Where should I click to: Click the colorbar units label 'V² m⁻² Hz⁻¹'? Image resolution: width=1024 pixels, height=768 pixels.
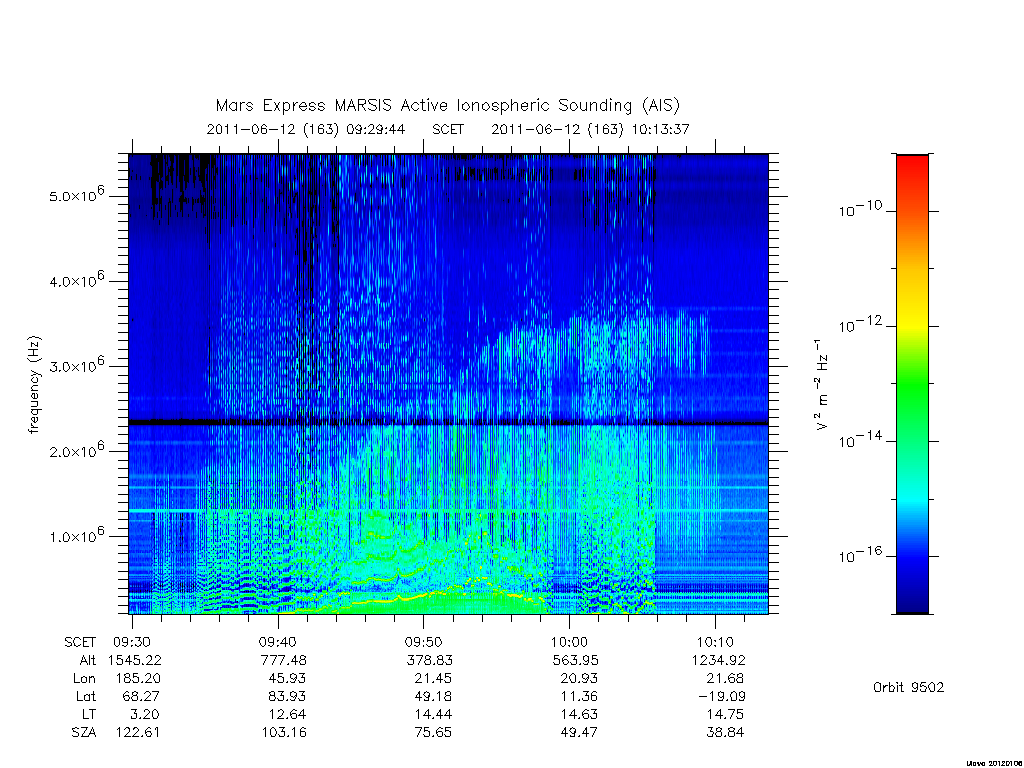pos(821,385)
